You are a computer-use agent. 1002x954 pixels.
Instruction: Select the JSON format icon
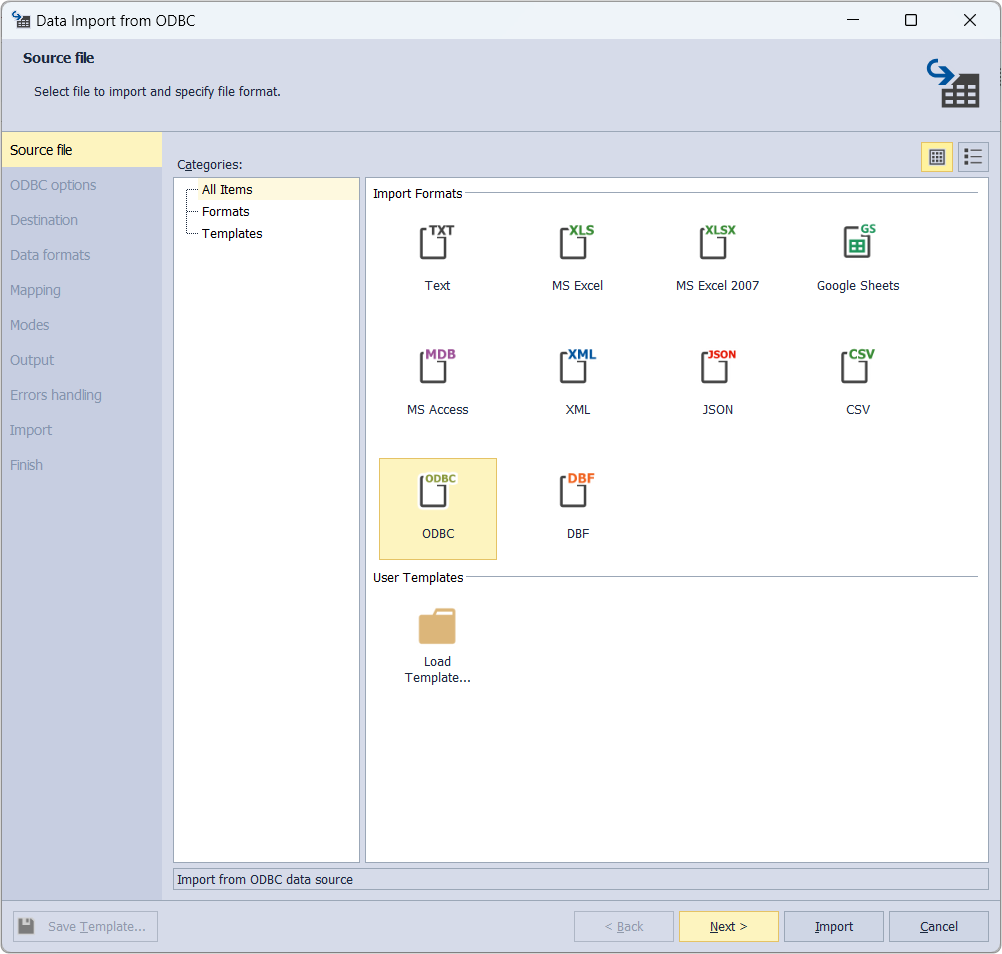[717, 380]
